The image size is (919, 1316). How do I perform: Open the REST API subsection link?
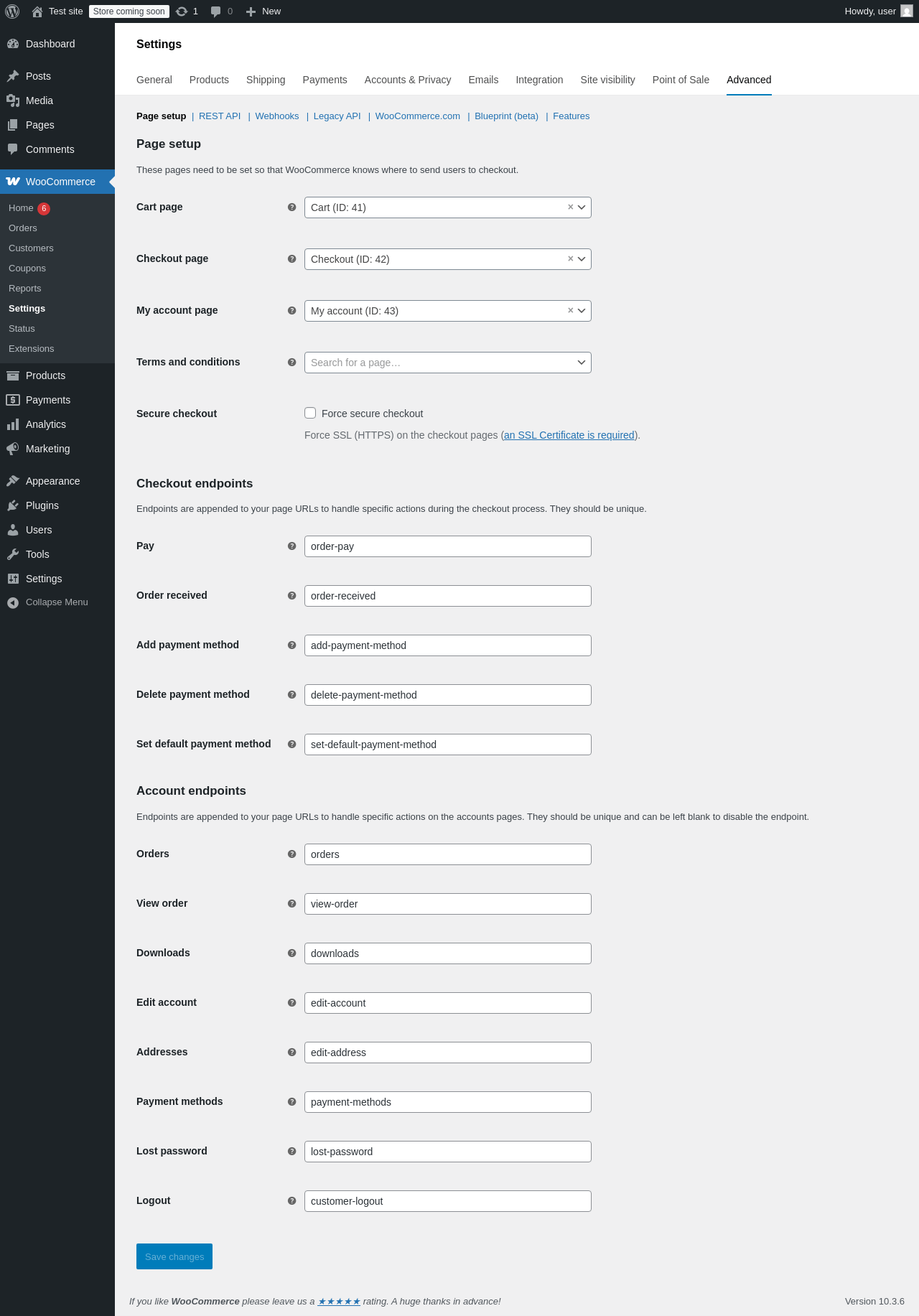220,116
